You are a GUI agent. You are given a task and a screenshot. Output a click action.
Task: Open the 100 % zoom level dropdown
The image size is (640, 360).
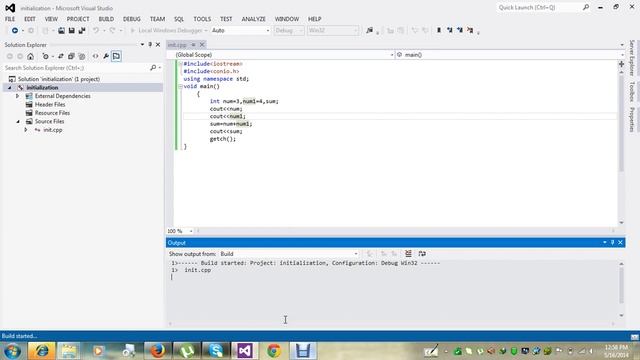[180, 231]
